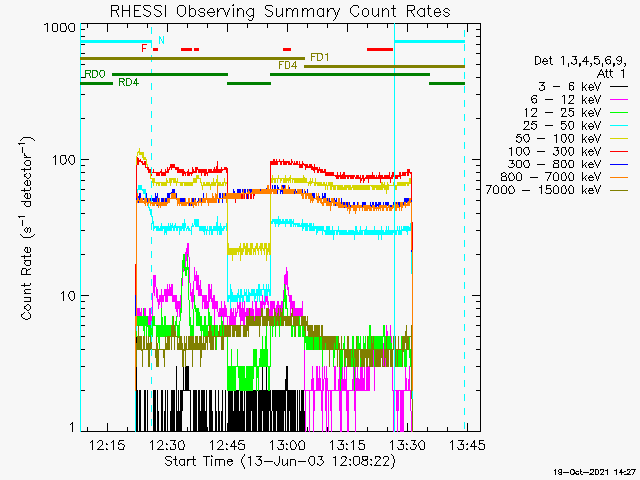This screenshot has height=480, width=640.
Task: Click the longest red flare flag bar
Action: pos(380,49)
